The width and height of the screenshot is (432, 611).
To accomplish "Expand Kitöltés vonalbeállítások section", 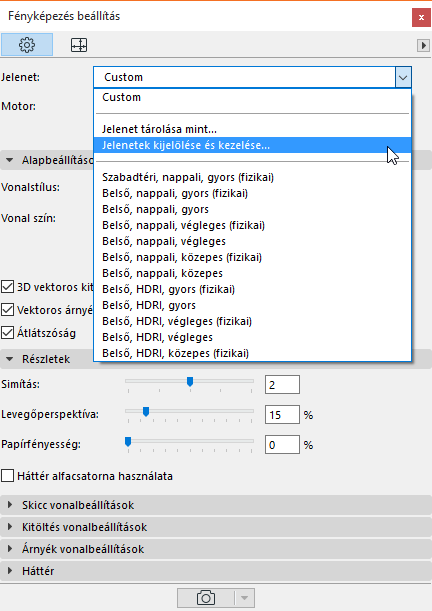I will tap(216, 527).
